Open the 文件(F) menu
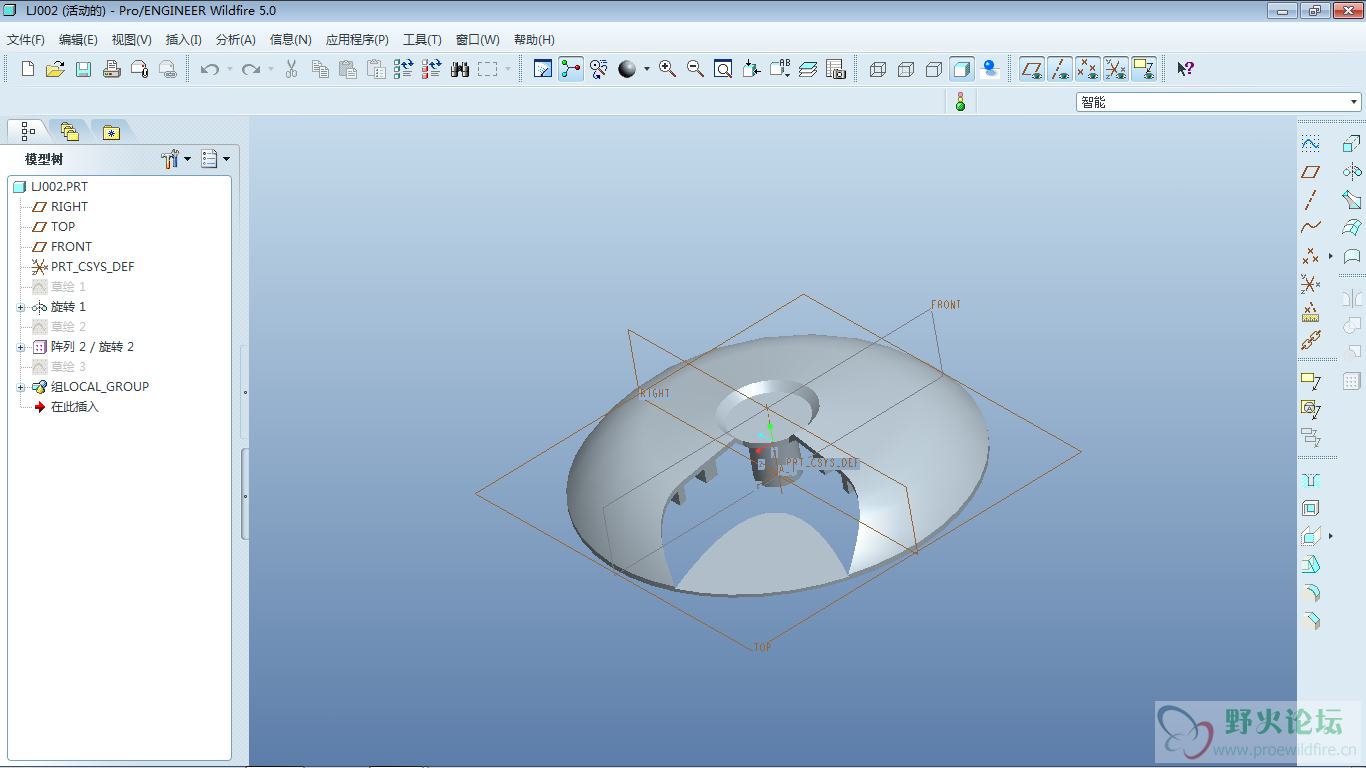Image resolution: width=1366 pixels, height=768 pixels. (26, 40)
